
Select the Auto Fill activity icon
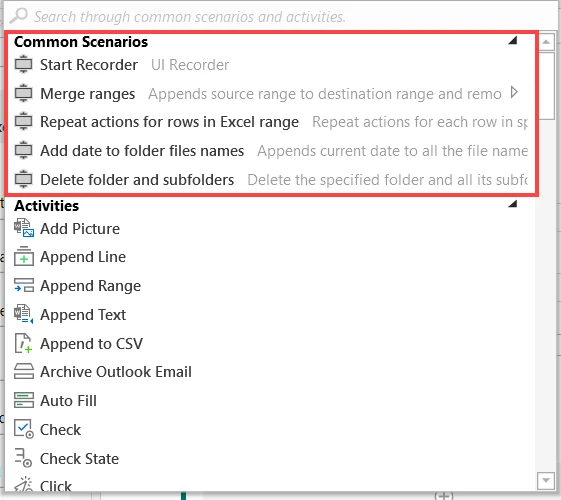(24, 400)
